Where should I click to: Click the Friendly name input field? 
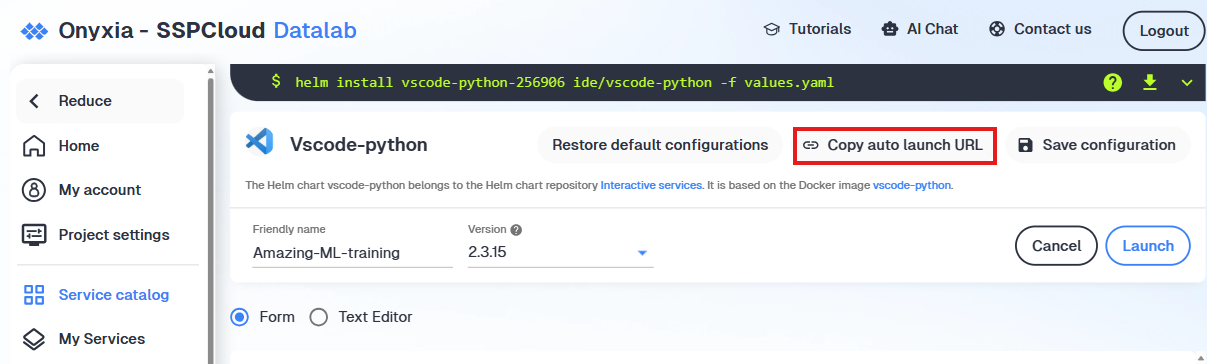click(352, 253)
